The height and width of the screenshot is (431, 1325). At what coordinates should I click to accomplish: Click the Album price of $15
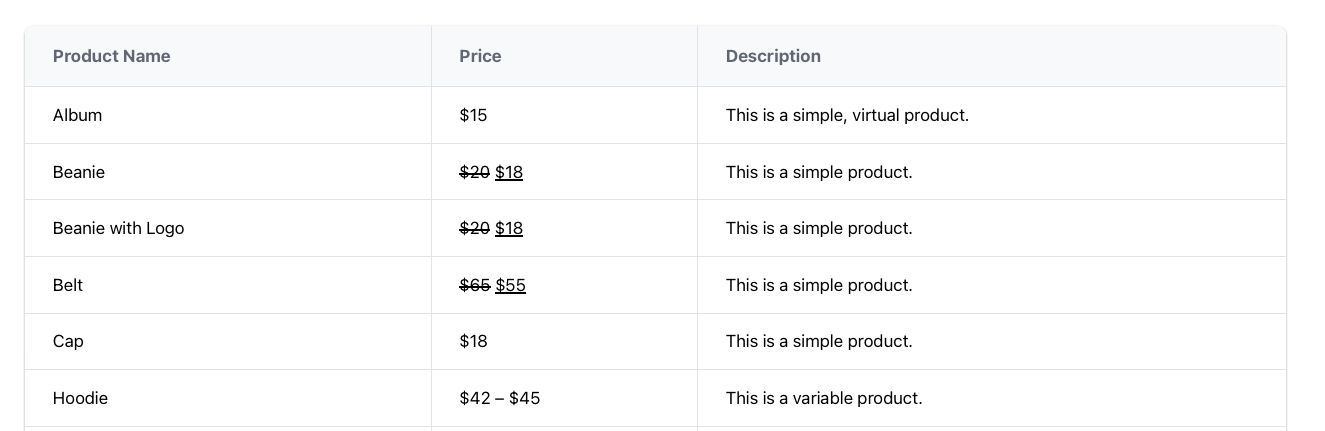coord(473,115)
